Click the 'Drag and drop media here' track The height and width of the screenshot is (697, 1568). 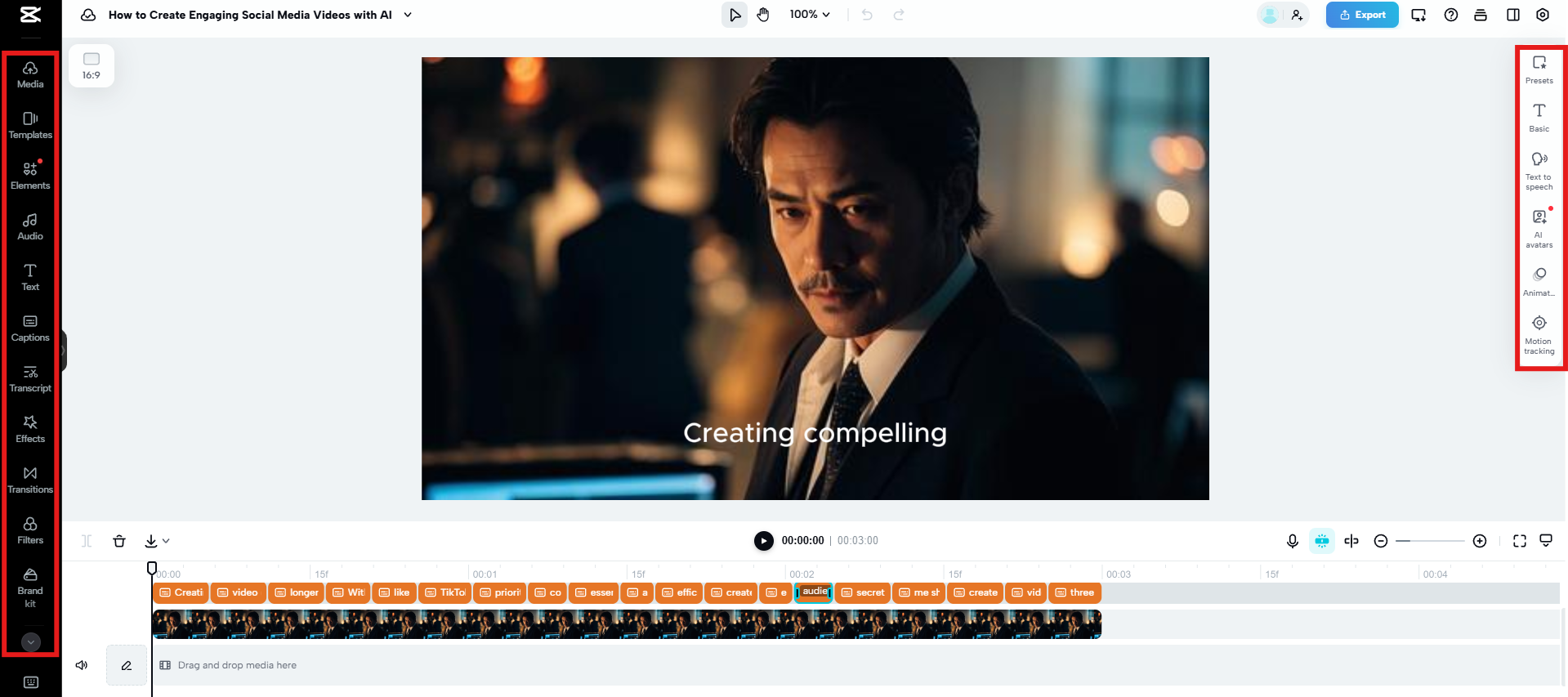click(855, 665)
